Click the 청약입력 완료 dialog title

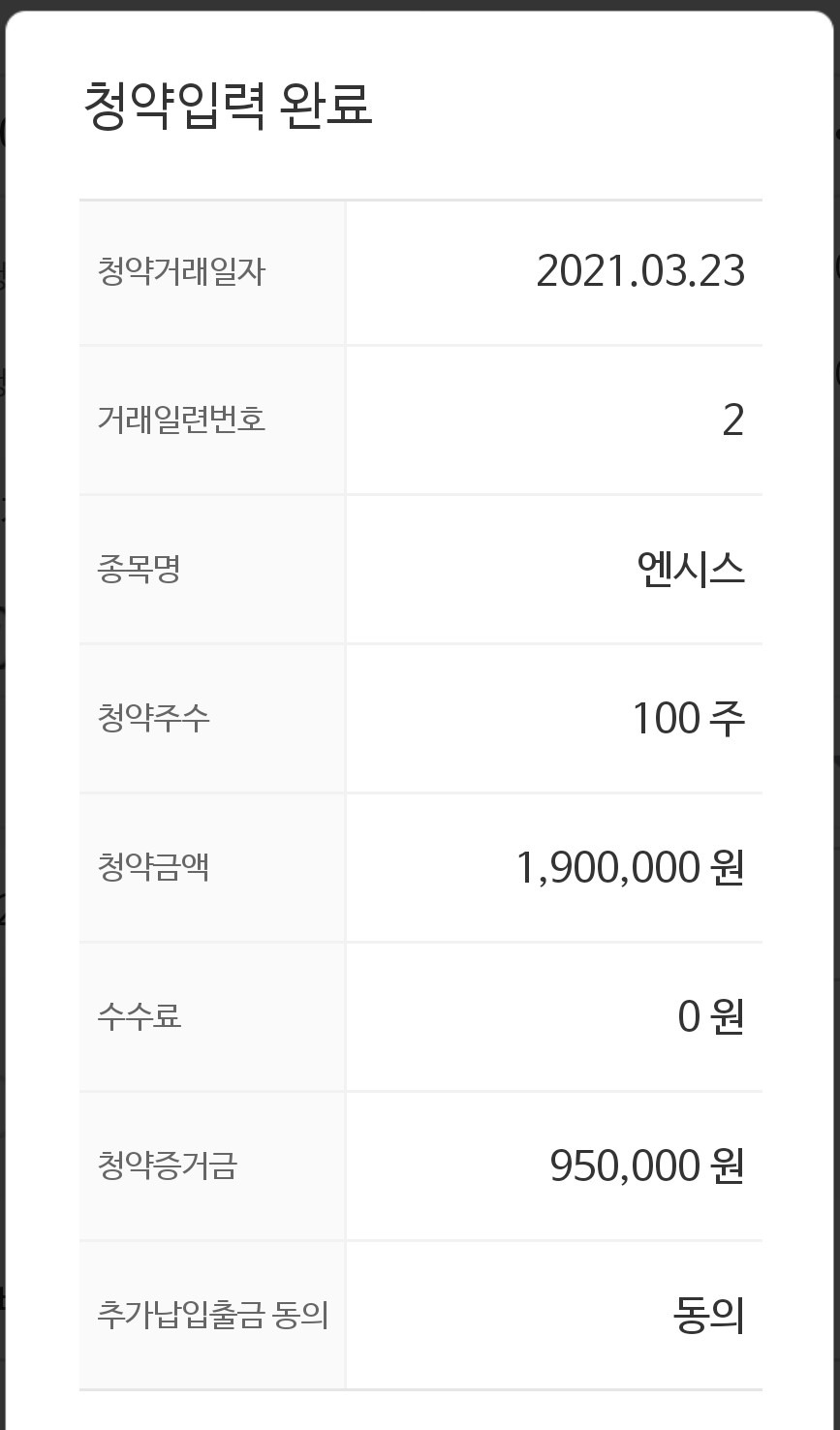click(x=228, y=106)
